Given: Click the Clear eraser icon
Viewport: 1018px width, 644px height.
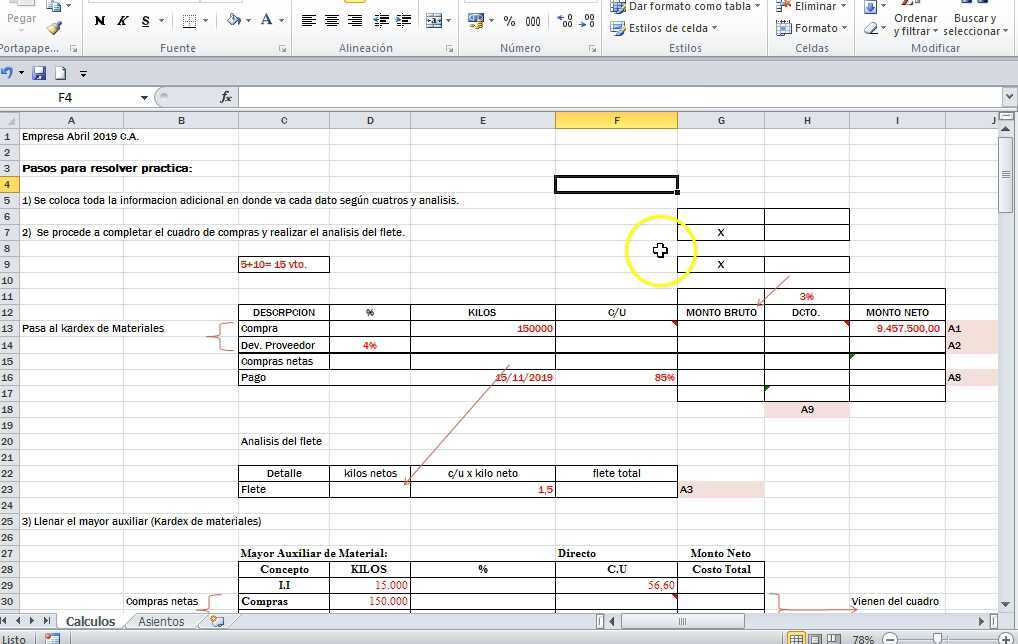Looking at the screenshot, I should pyautogui.click(x=871, y=29).
